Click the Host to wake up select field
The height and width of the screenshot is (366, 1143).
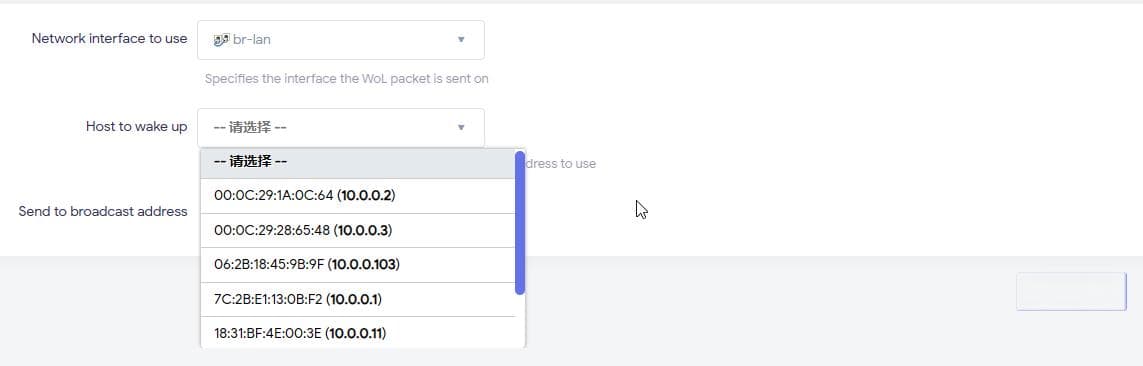click(x=340, y=128)
